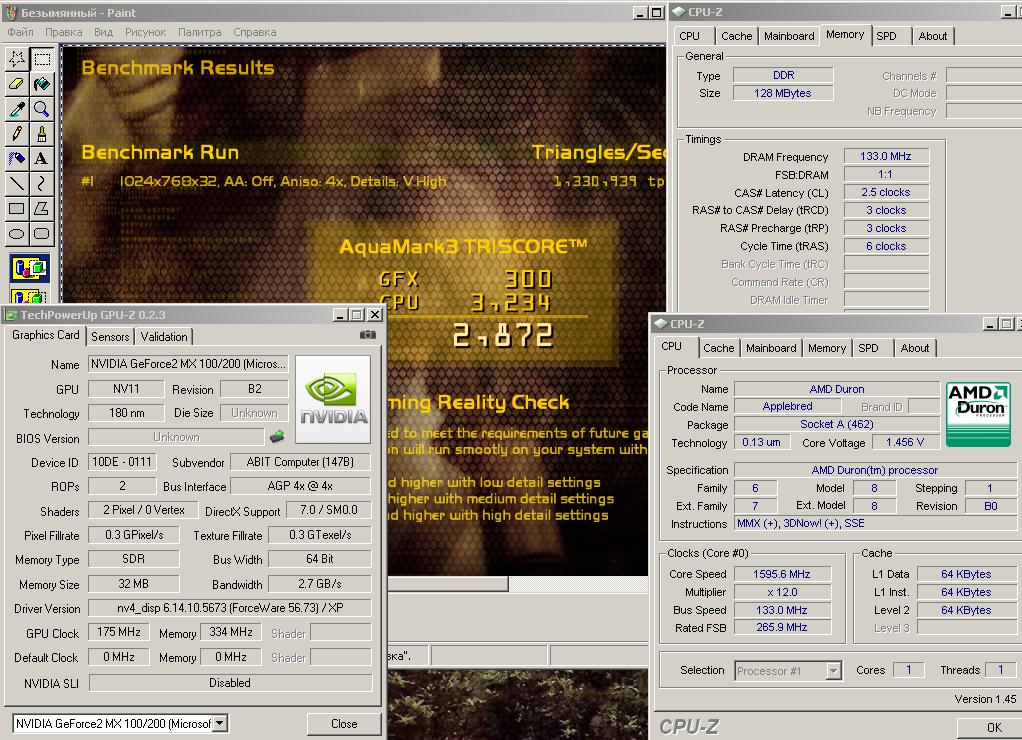Viewport: 1022px width, 740px height.
Task: Pick the Fill With Color bucket tool
Action: [42, 84]
